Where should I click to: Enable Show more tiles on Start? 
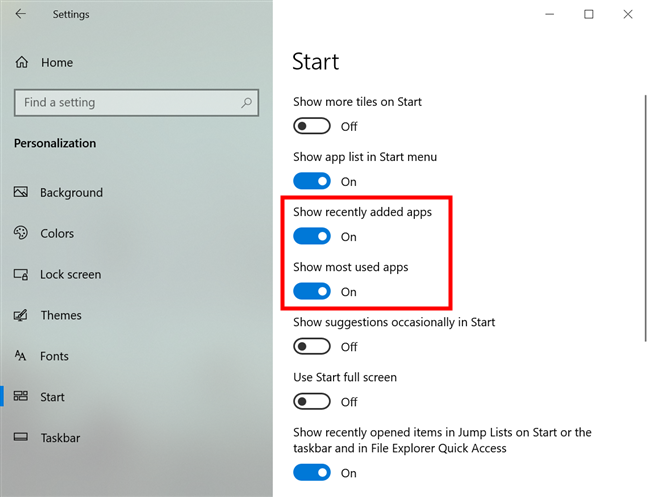312,126
